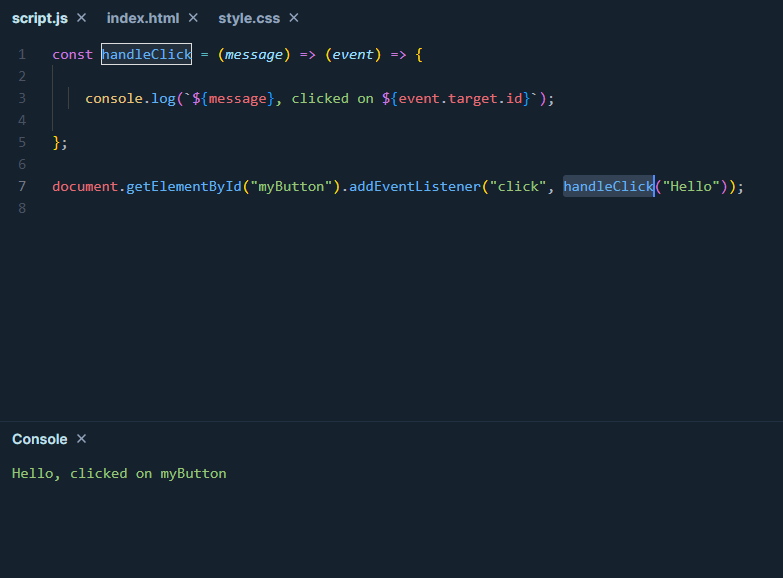Click the "Hello" string argument

click(691, 186)
